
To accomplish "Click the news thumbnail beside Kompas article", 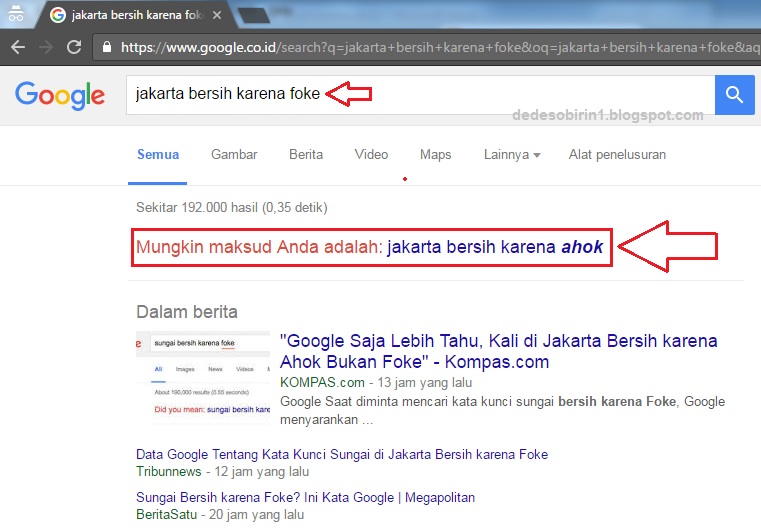I will coord(203,377).
